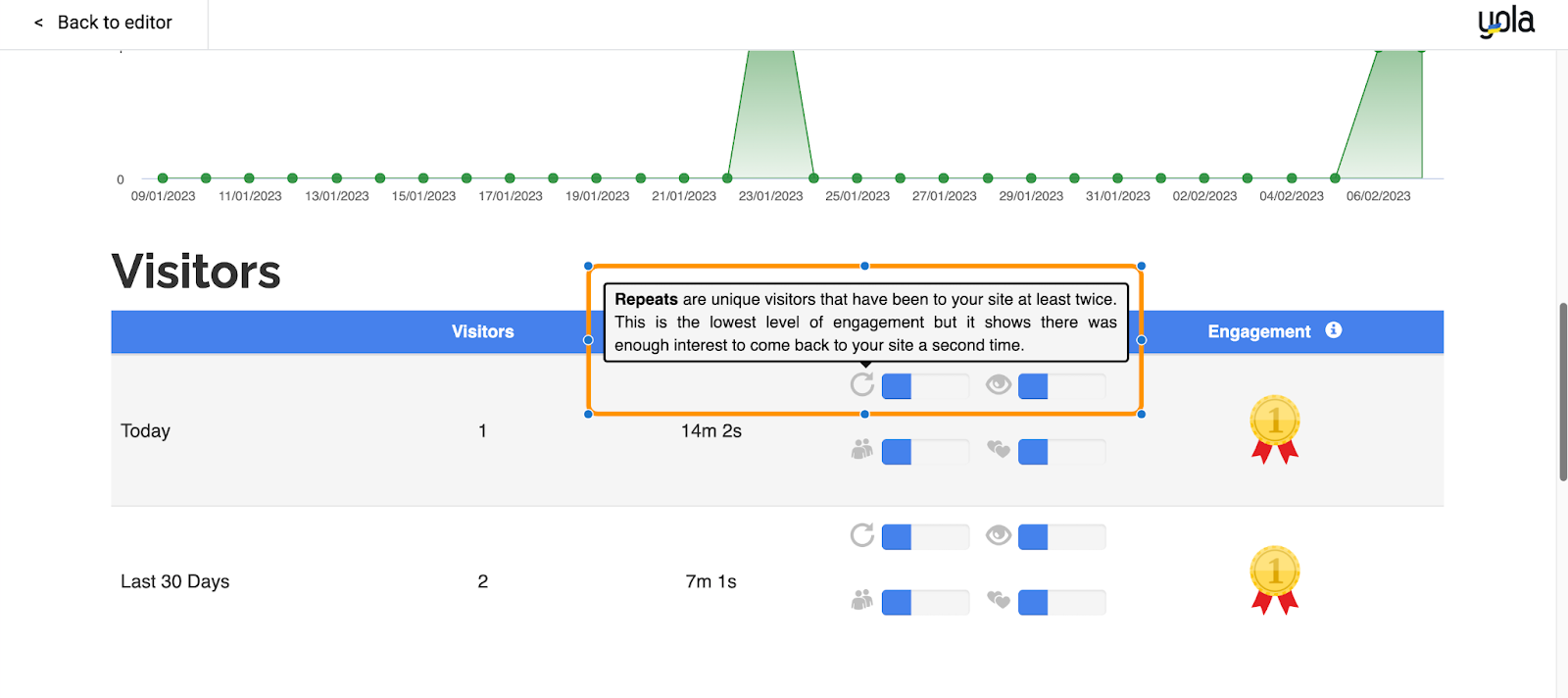Image resolution: width=1568 pixels, height=698 pixels.
Task: Select the chart data point above 25/01/2023
Action: pyautogui.click(x=857, y=178)
